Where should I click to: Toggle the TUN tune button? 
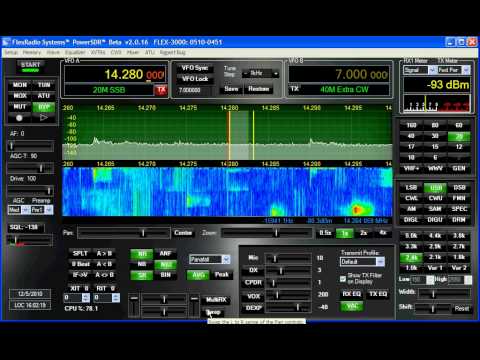44,85
